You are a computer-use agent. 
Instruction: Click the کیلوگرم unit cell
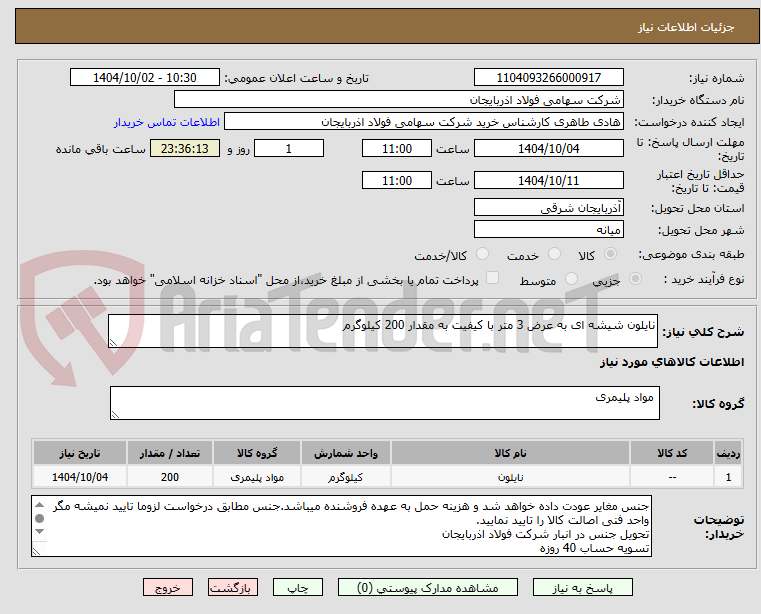coord(346,477)
